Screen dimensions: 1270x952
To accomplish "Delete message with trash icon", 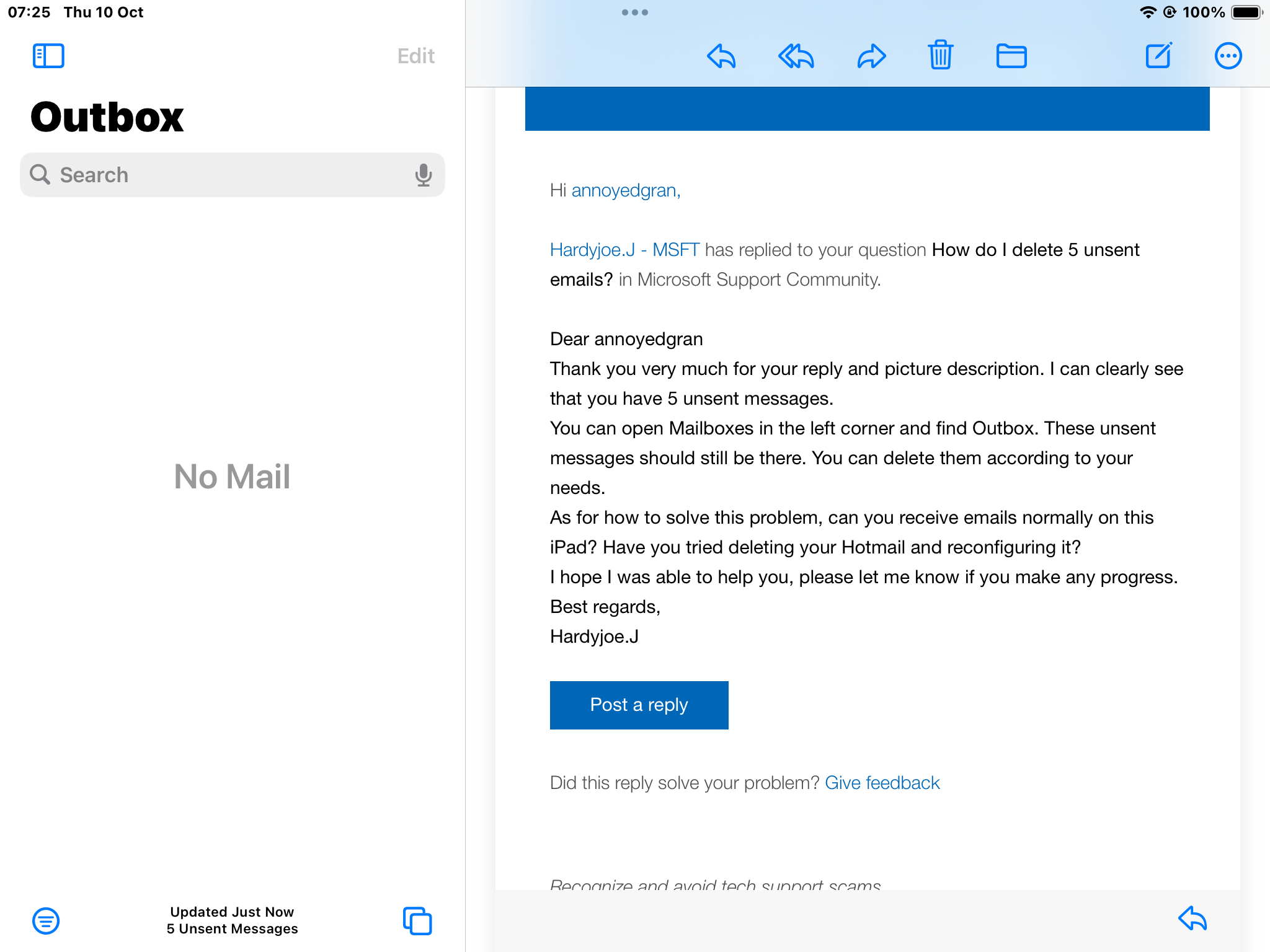I will pos(940,56).
